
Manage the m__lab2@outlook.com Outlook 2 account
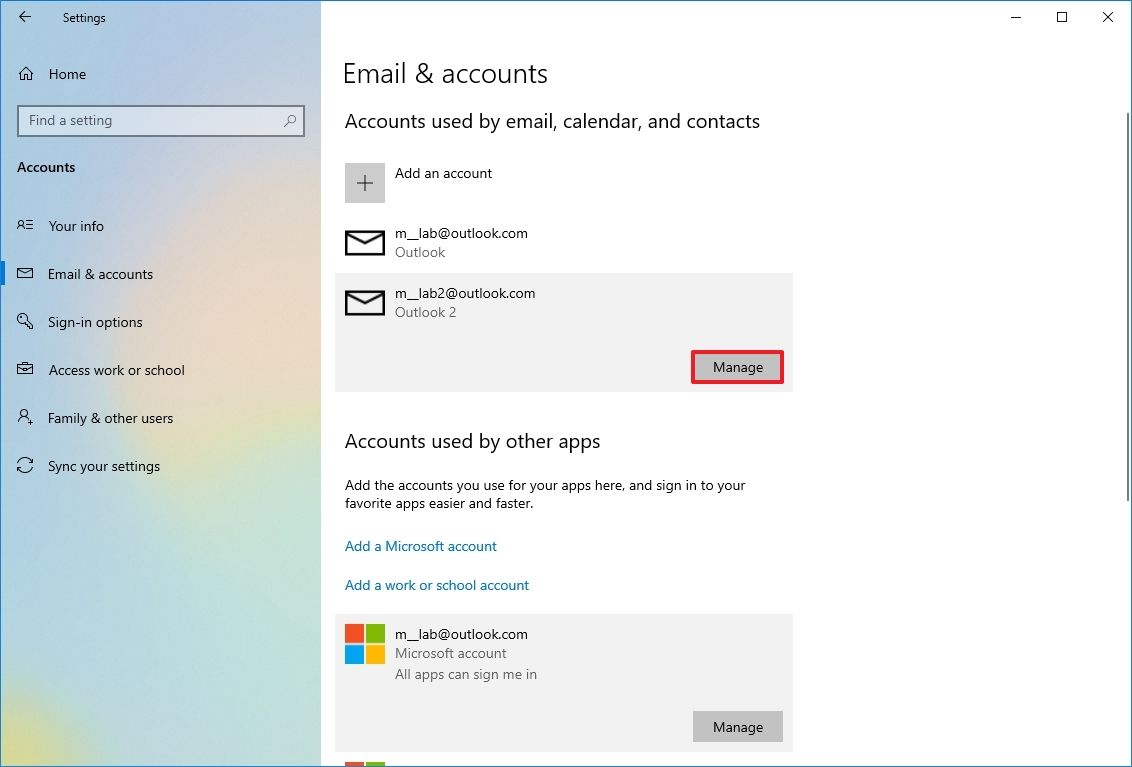pos(737,367)
